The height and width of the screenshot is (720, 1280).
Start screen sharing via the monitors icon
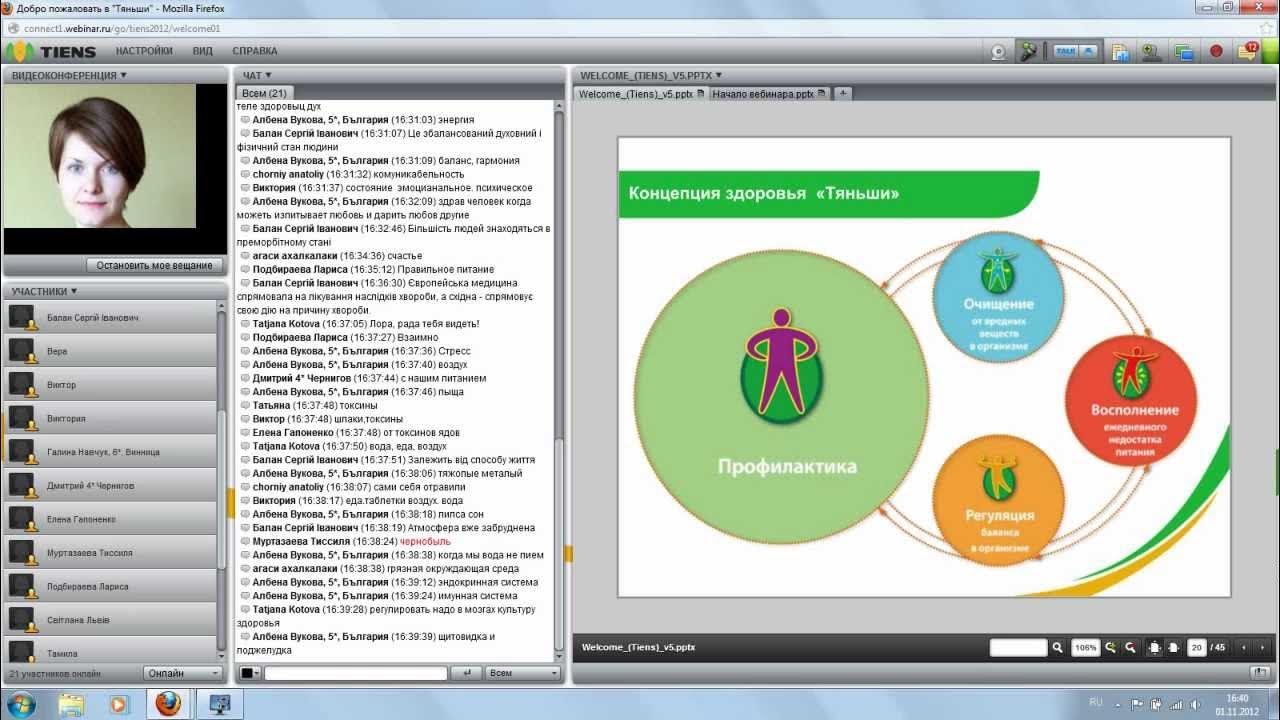tap(1184, 52)
